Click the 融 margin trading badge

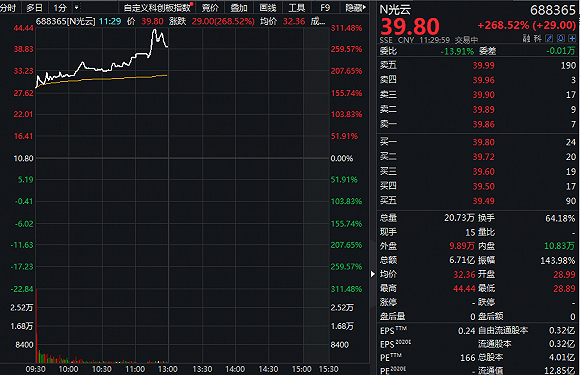point(526,38)
